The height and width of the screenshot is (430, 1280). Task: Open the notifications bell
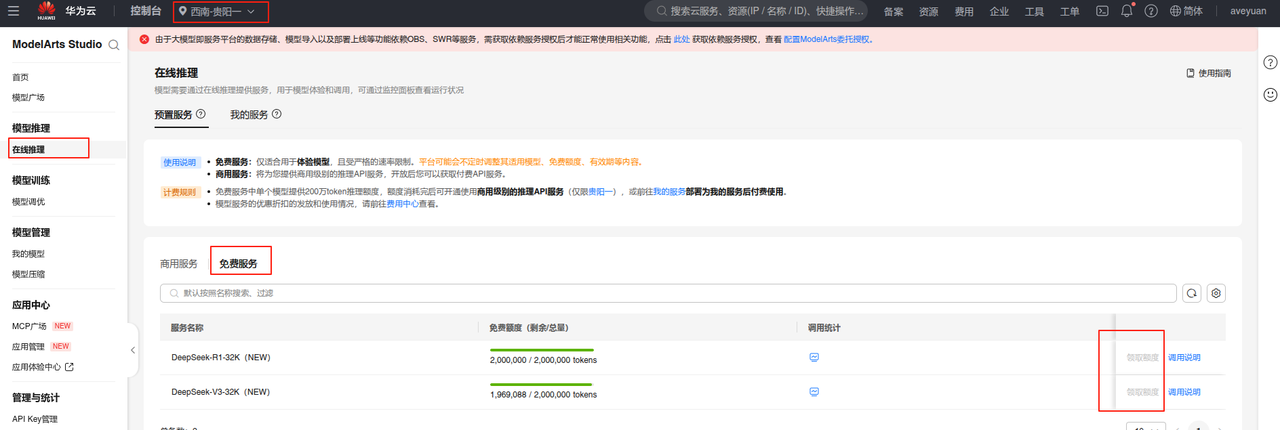coord(1127,12)
